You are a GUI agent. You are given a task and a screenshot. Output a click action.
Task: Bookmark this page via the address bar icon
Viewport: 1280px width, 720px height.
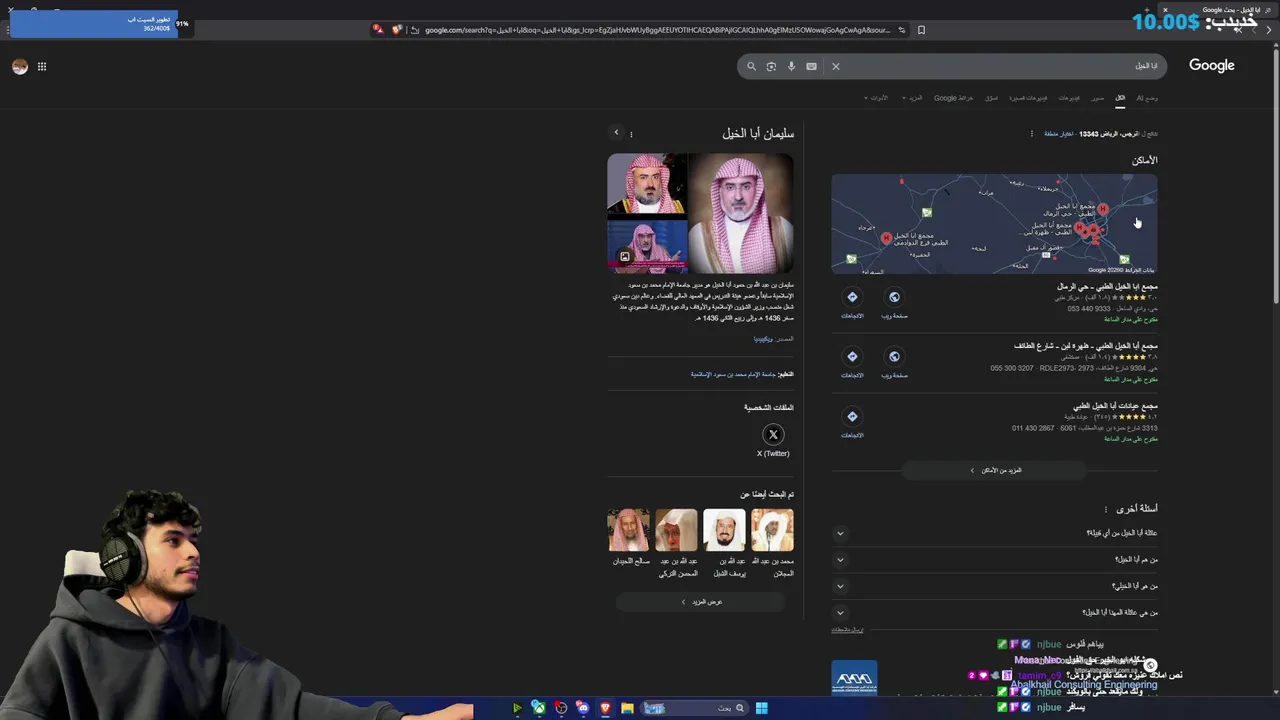click(x=921, y=30)
